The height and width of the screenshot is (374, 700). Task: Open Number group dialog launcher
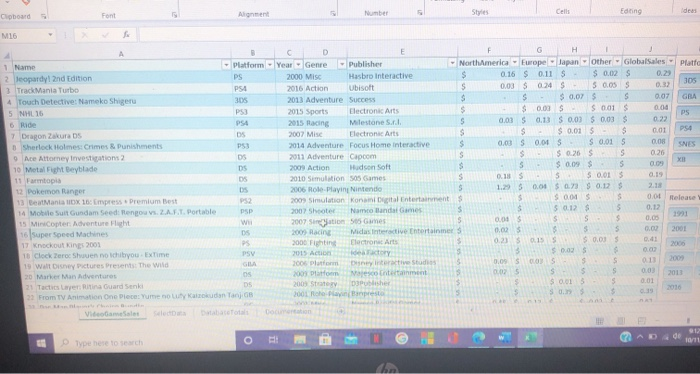[x=420, y=12]
